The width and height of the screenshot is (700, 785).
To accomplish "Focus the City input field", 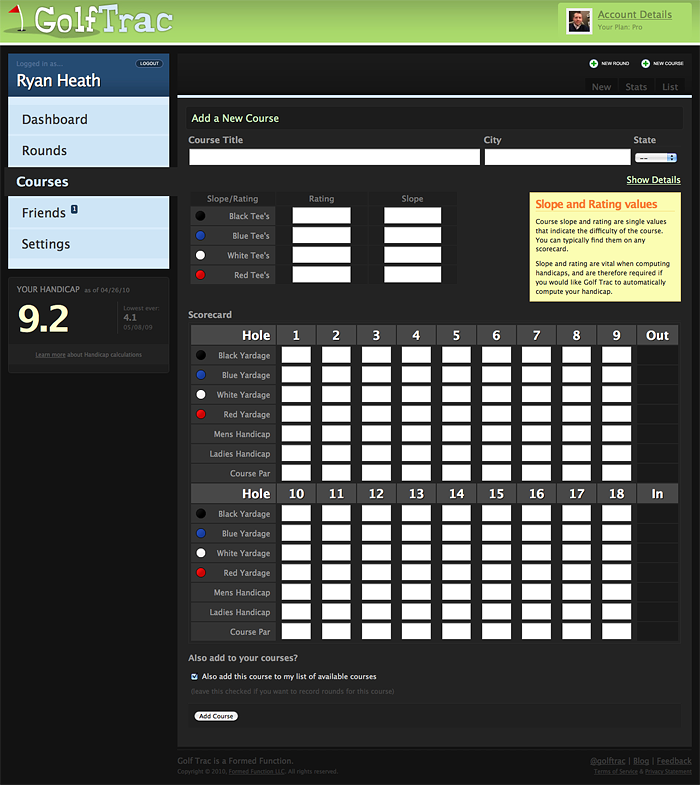I will coord(557,157).
